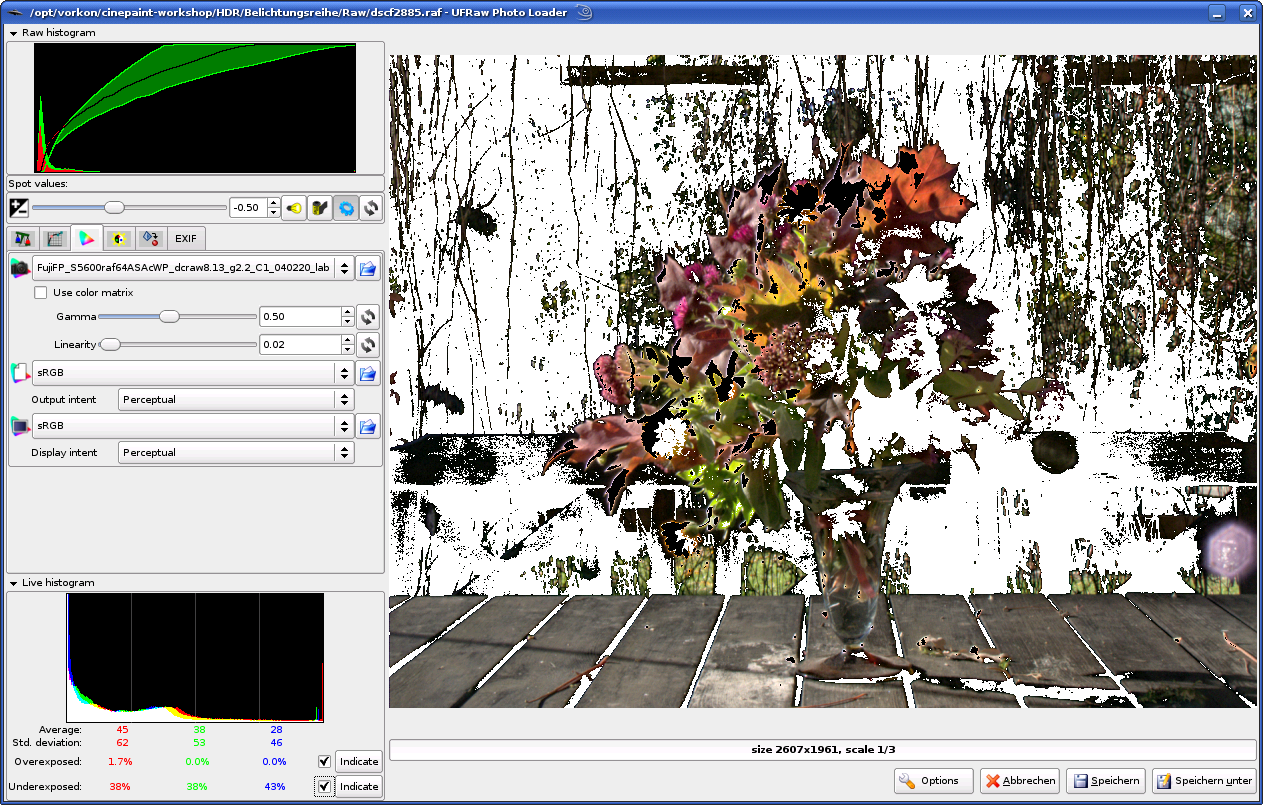1263x805 pixels.
Task: Click the blue gear auto exposure icon
Action: [346, 208]
